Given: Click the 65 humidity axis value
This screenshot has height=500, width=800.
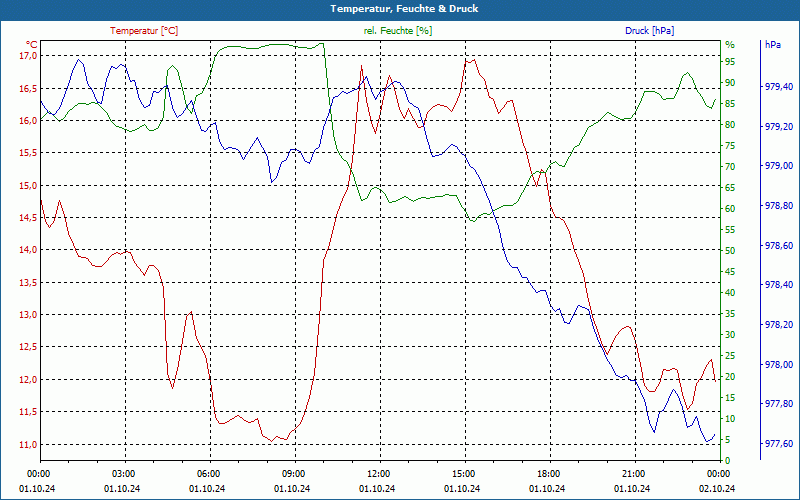Looking at the screenshot, I should (x=730, y=188).
